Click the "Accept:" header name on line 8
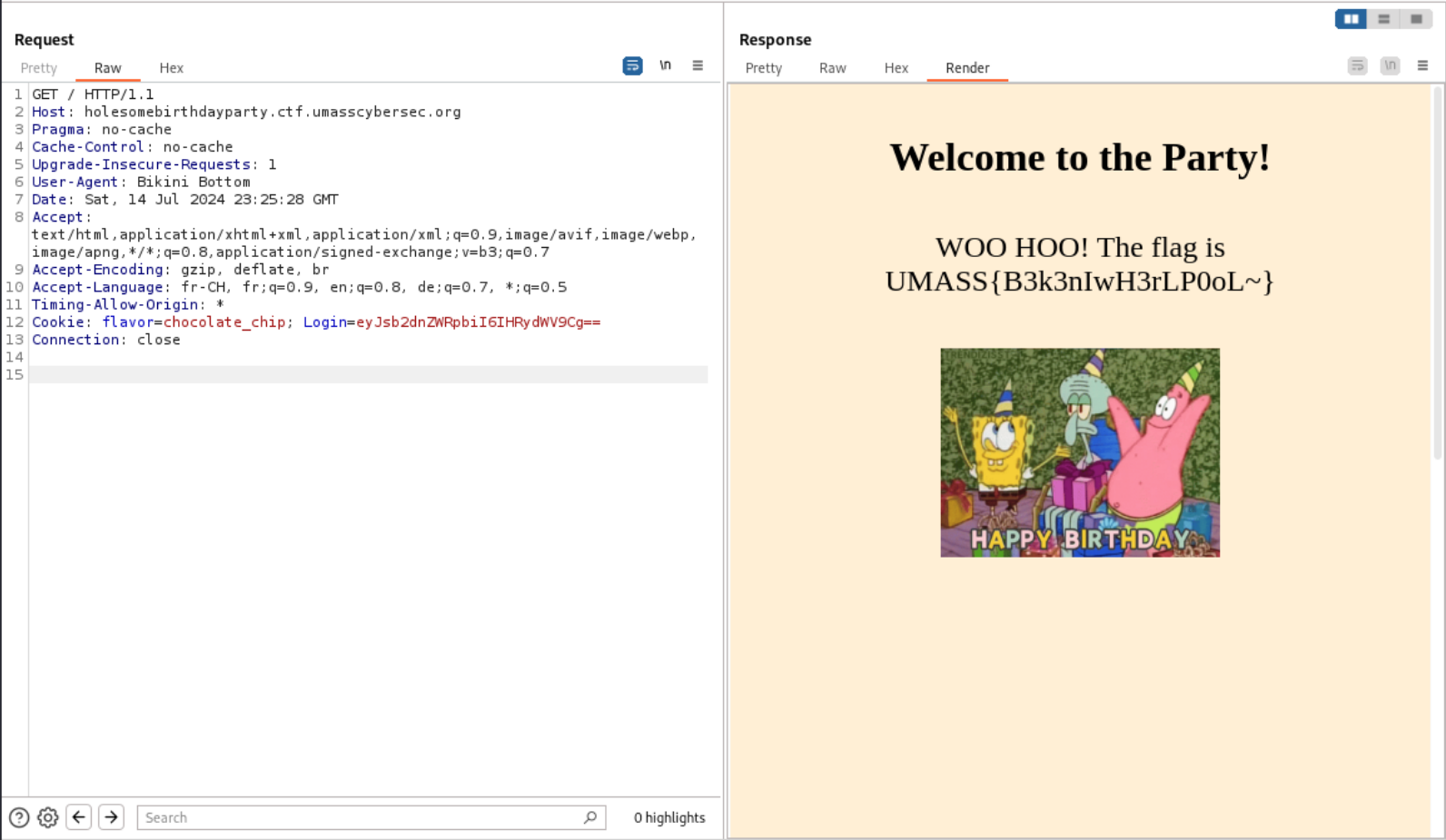This screenshot has height=840, width=1446. pos(62,217)
